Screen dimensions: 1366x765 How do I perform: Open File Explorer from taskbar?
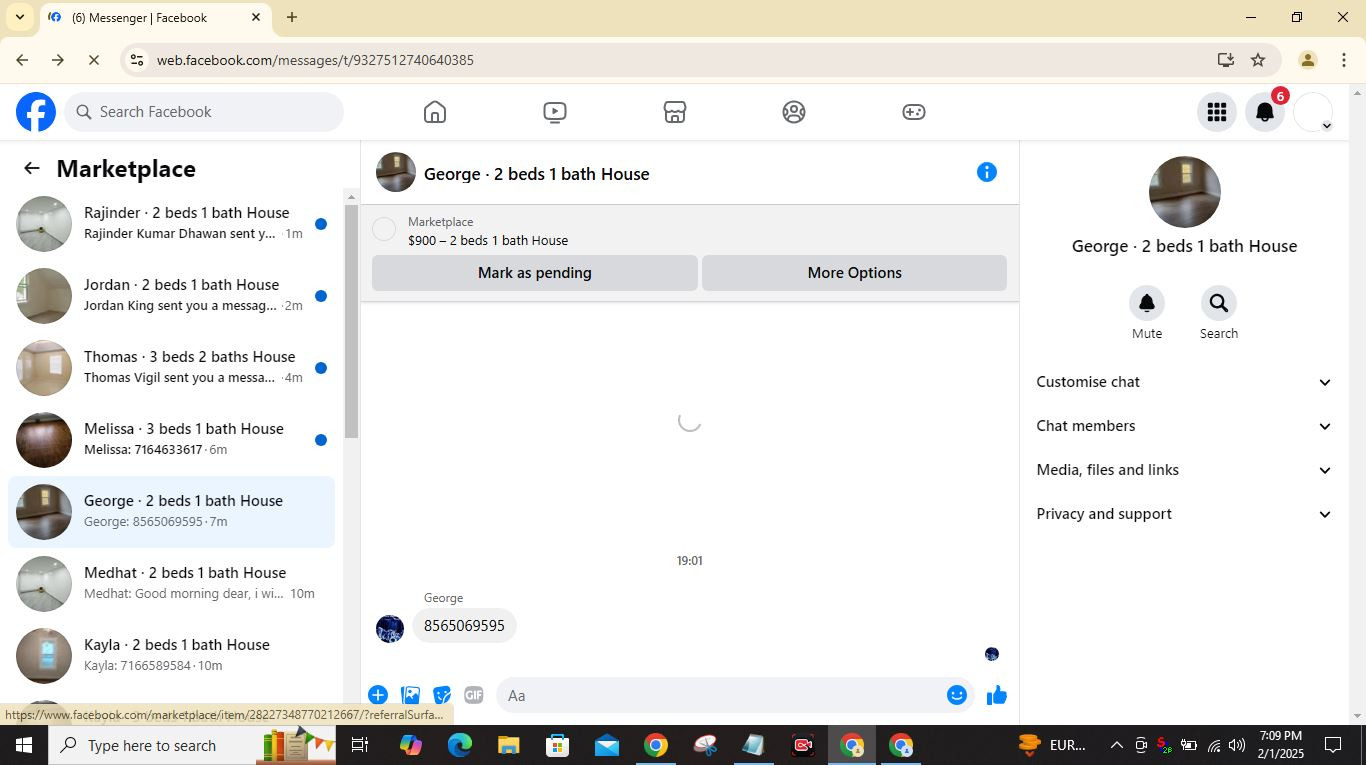508,745
